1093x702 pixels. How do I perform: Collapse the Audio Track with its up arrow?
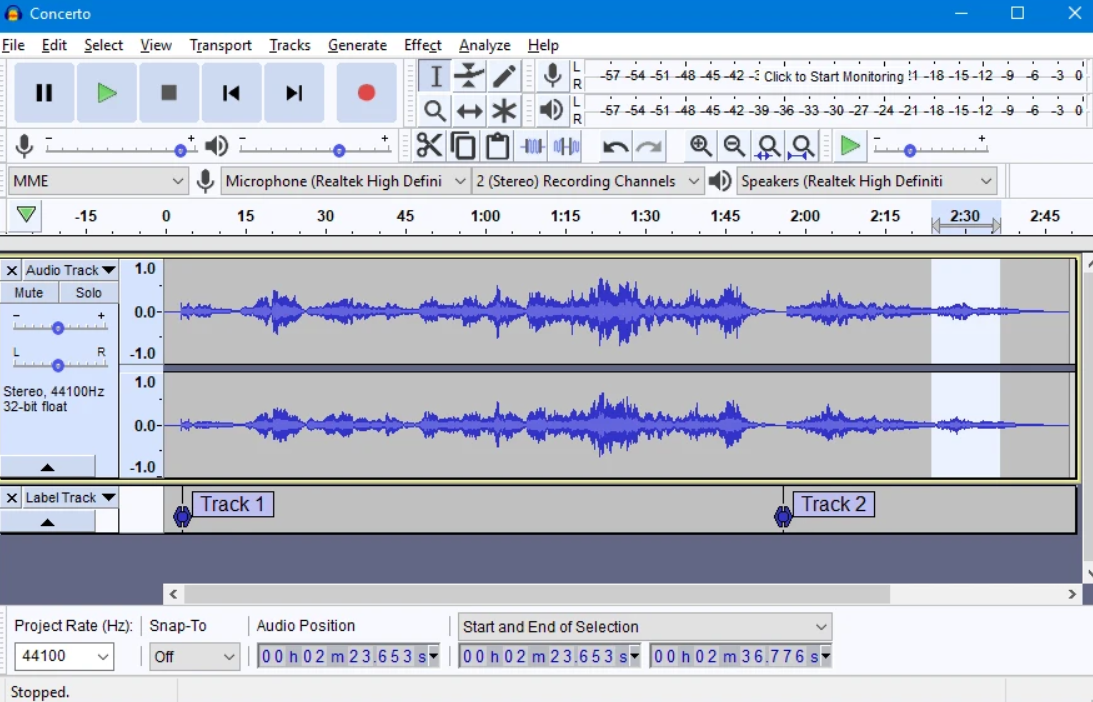click(47, 466)
